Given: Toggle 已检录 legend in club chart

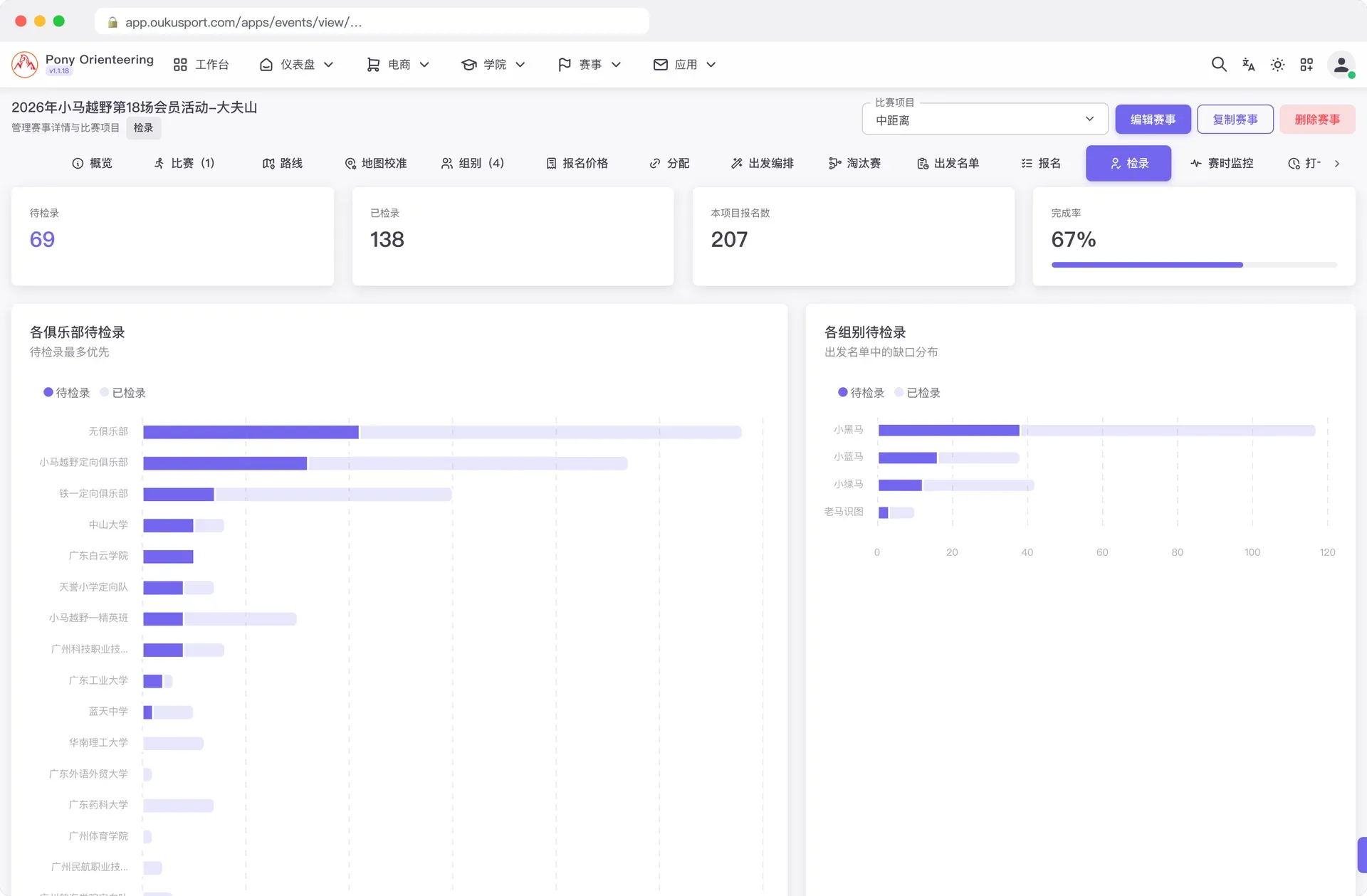Looking at the screenshot, I should pos(123,393).
